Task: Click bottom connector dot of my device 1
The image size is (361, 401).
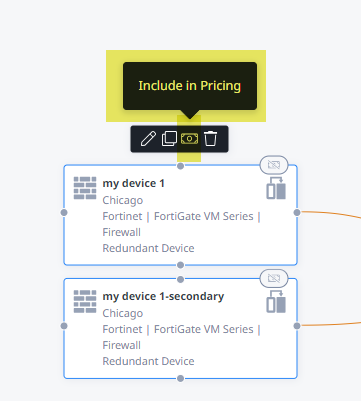Action: (180, 265)
